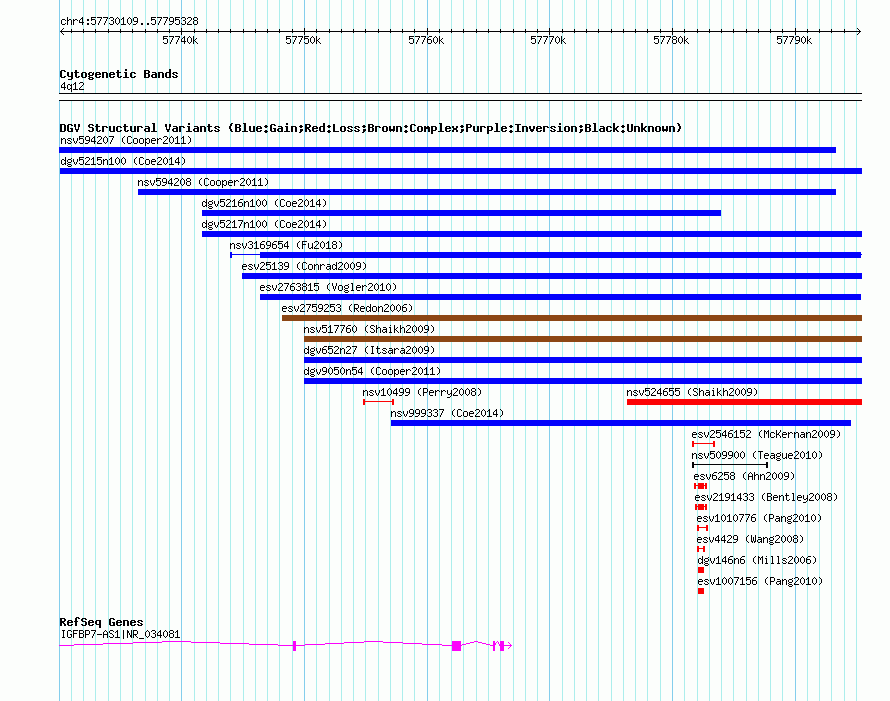Select red loss marker nsv10499 (Perry2008)
The height and width of the screenshot is (701, 890).
[379, 402]
